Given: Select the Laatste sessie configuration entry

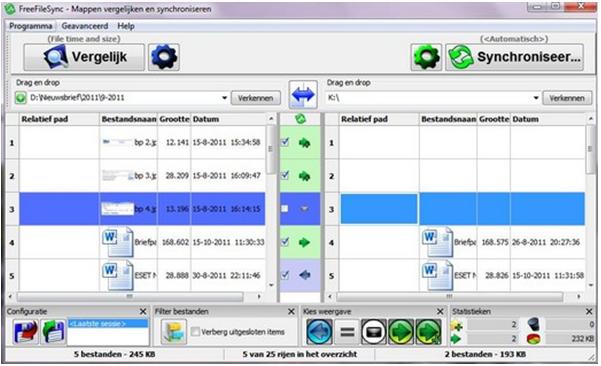Looking at the screenshot, I should pyautogui.click(x=108, y=324).
